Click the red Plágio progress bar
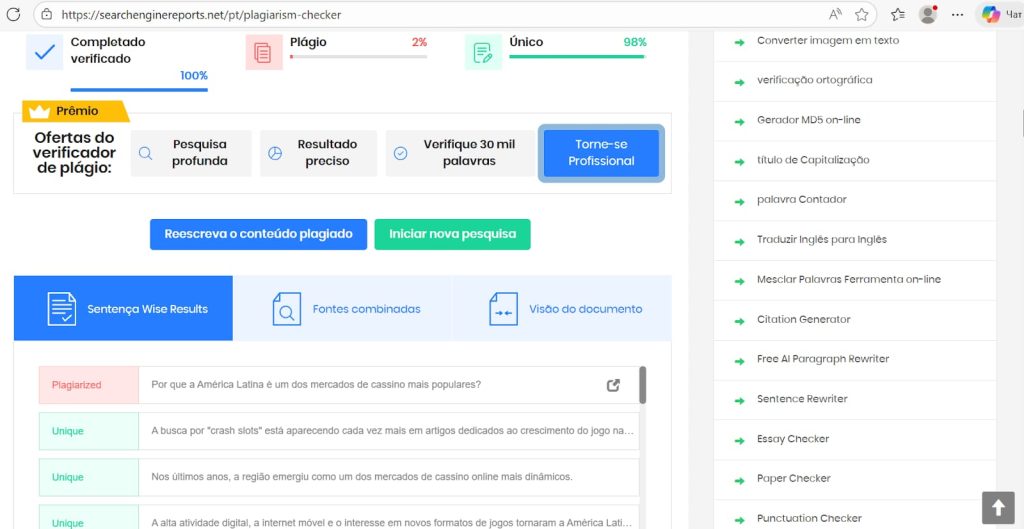This screenshot has height=529, width=1024. pos(358,57)
